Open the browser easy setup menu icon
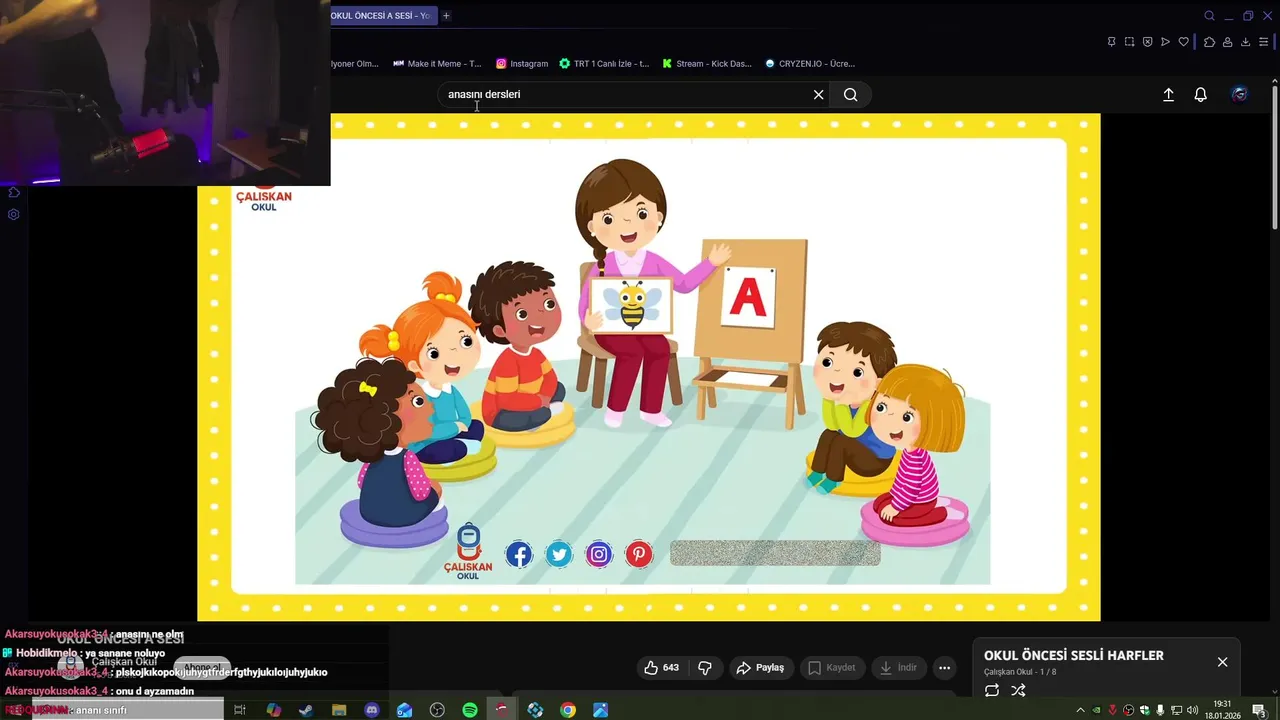This screenshot has width=1280, height=720. pos(1265,41)
